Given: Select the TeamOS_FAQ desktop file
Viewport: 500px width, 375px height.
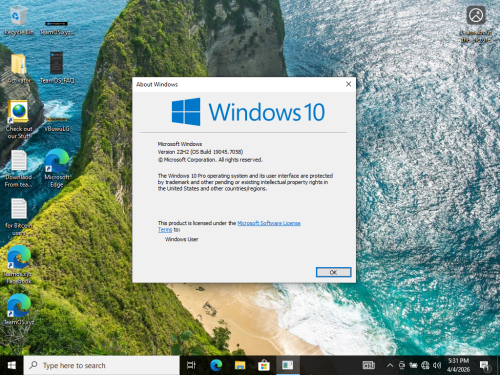Looking at the screenshot, I should [x=57, y=68].
